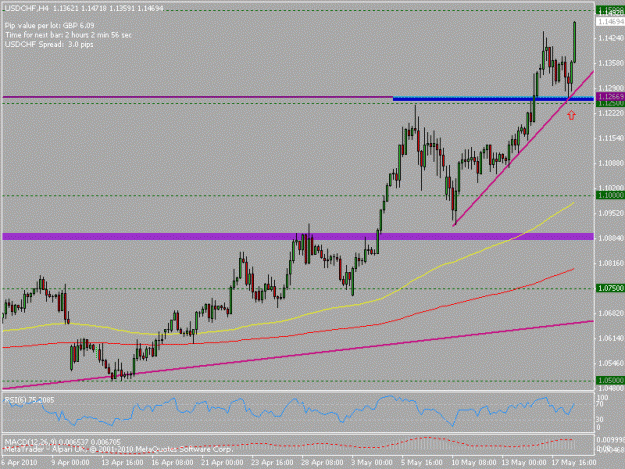The image size is (625, 469).
Task: Select the thick purple horizontal band near 1.08840
Action: coord(298,236)
